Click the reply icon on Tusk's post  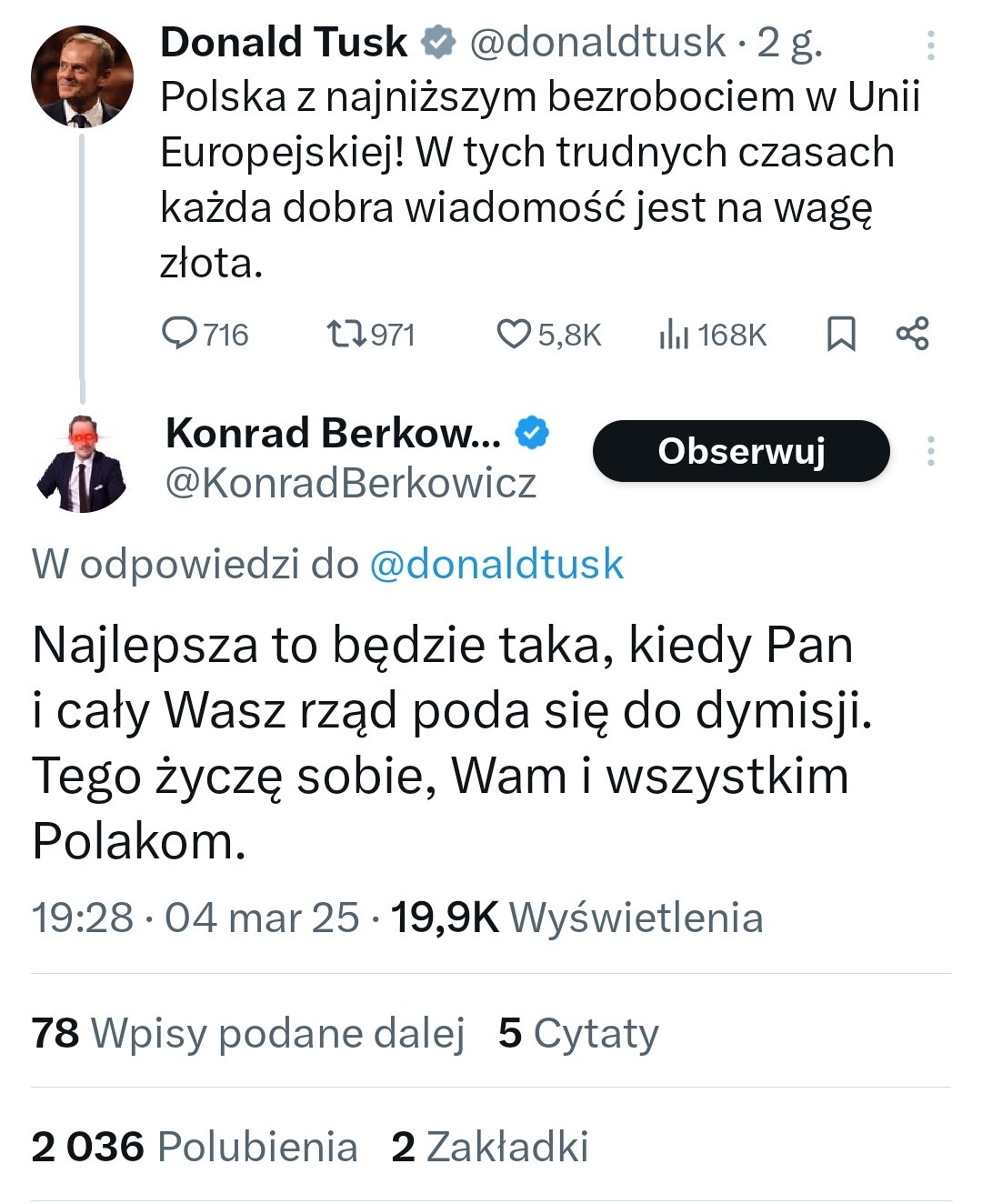179,334
